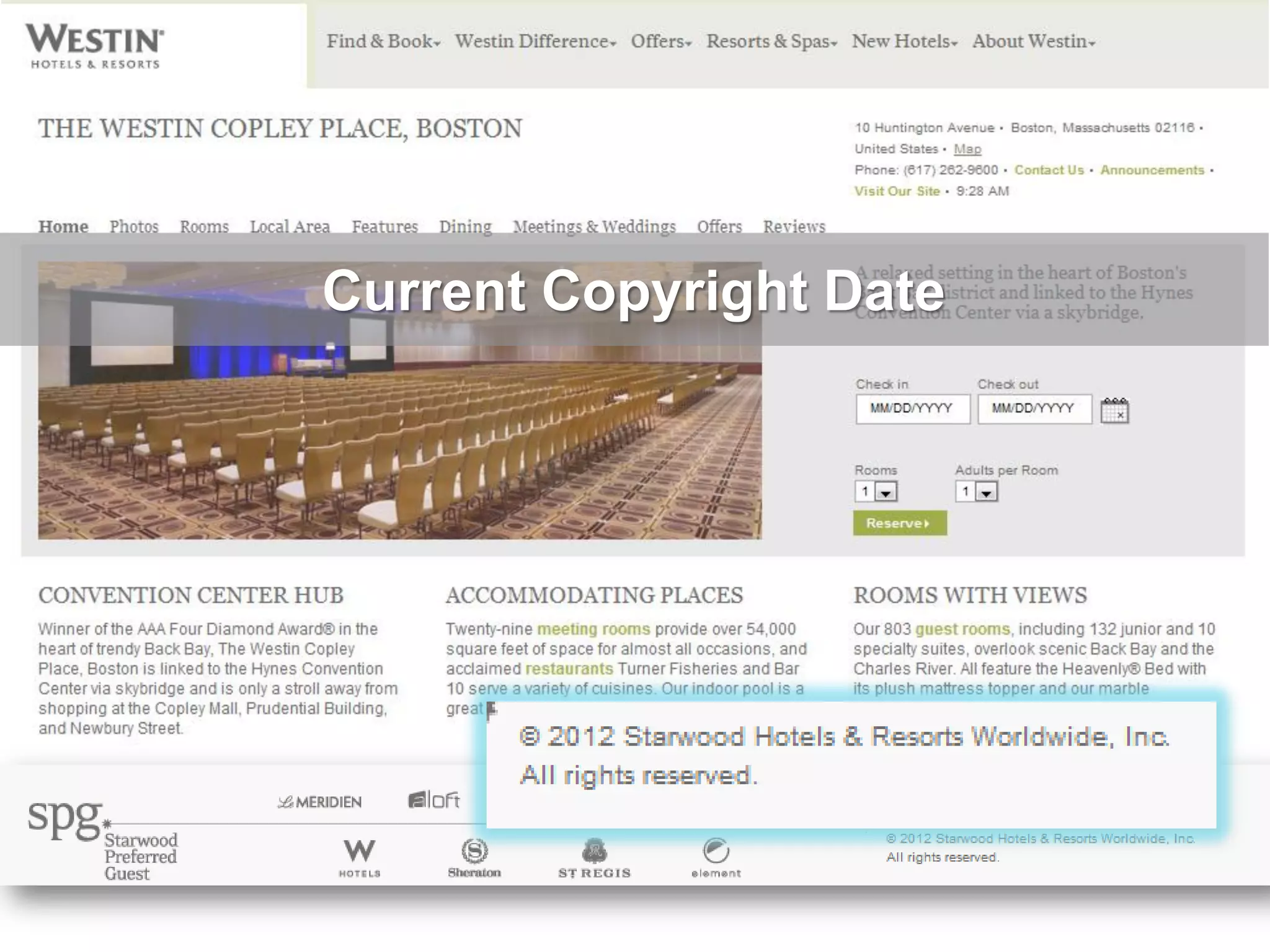Open the Offers dropdown in top navigation
The image size is (1270, 952).
coord(661,42)
